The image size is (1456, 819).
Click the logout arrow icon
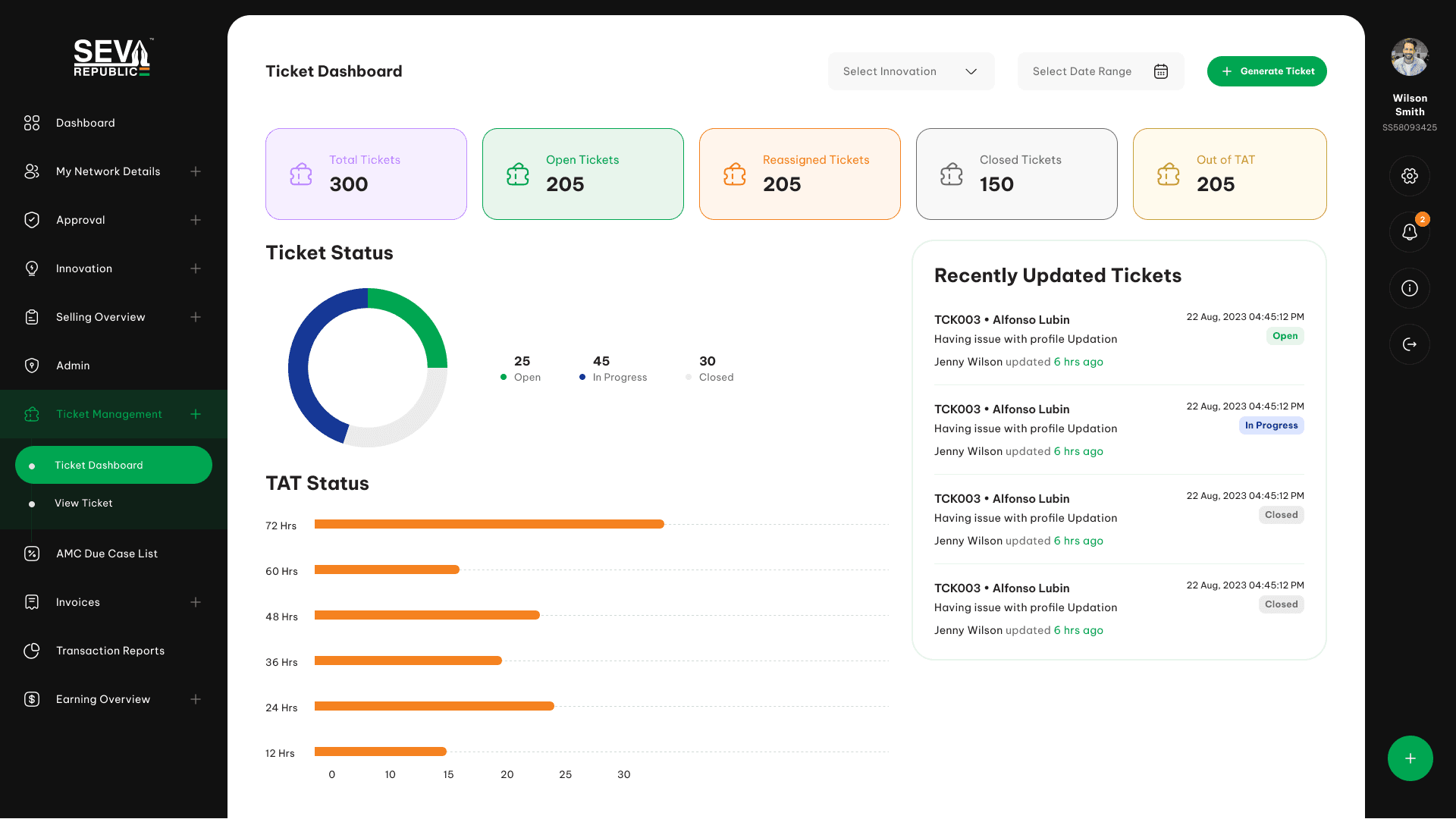coord(1410,344)
